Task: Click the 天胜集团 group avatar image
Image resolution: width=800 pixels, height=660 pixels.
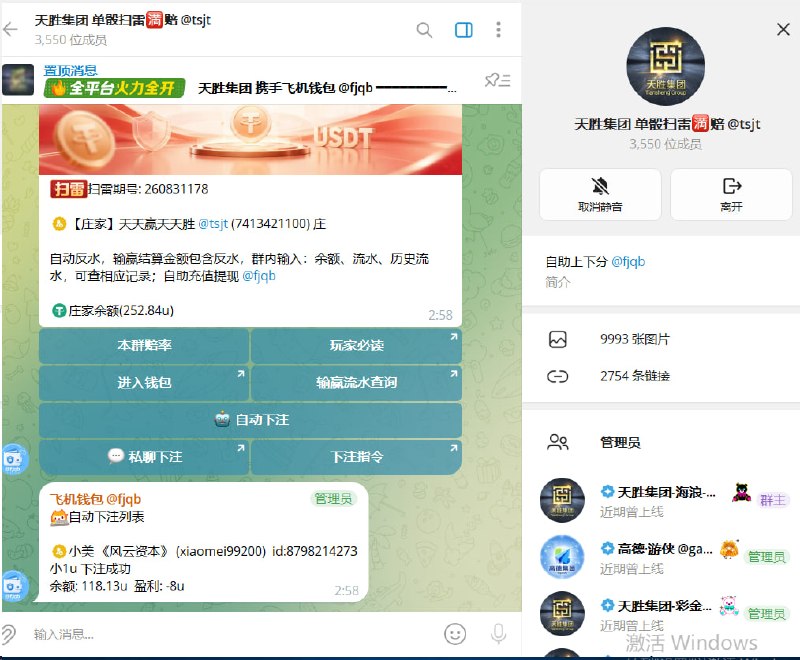Action: pyautogui.click(x=665, y=67)
